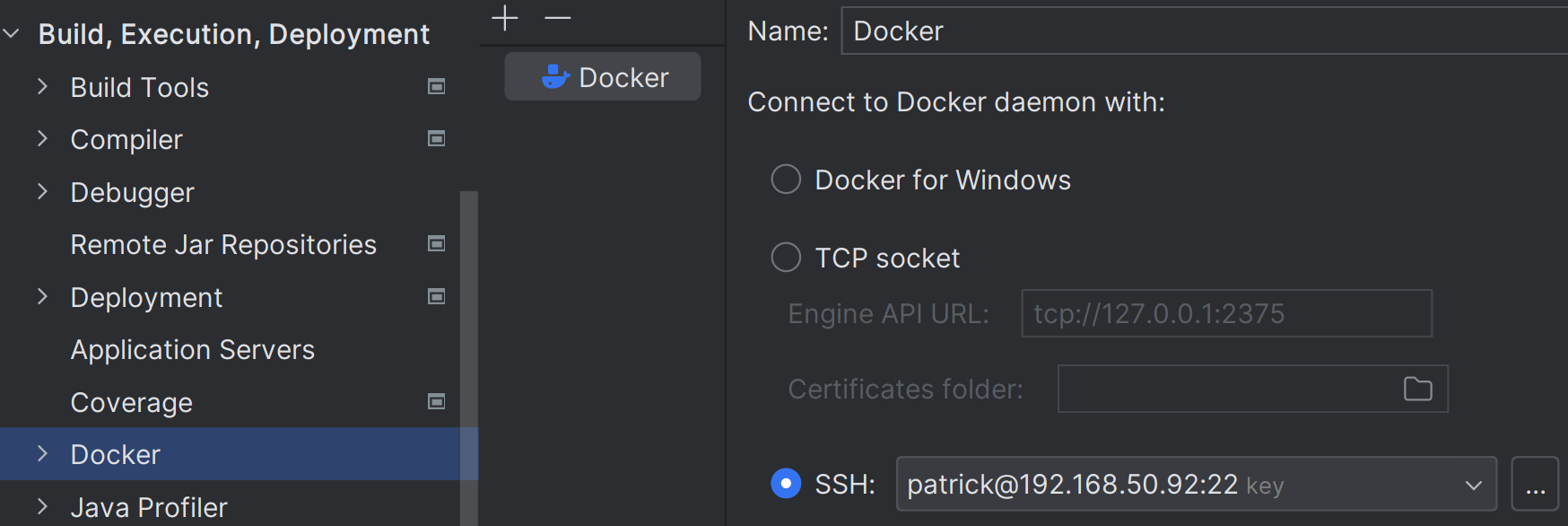Viewport: 1568px width, 526px height.
Task: Click the folder icon in Certificates folder field
Action: 1417,389
